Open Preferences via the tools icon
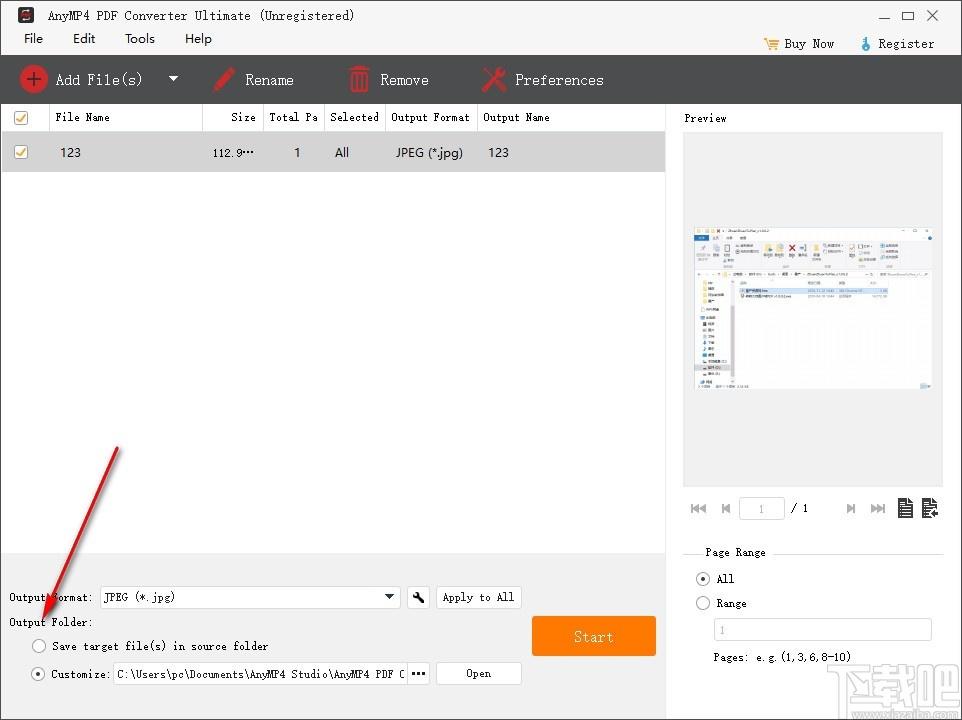962x720 pixels. click(494, 80)
